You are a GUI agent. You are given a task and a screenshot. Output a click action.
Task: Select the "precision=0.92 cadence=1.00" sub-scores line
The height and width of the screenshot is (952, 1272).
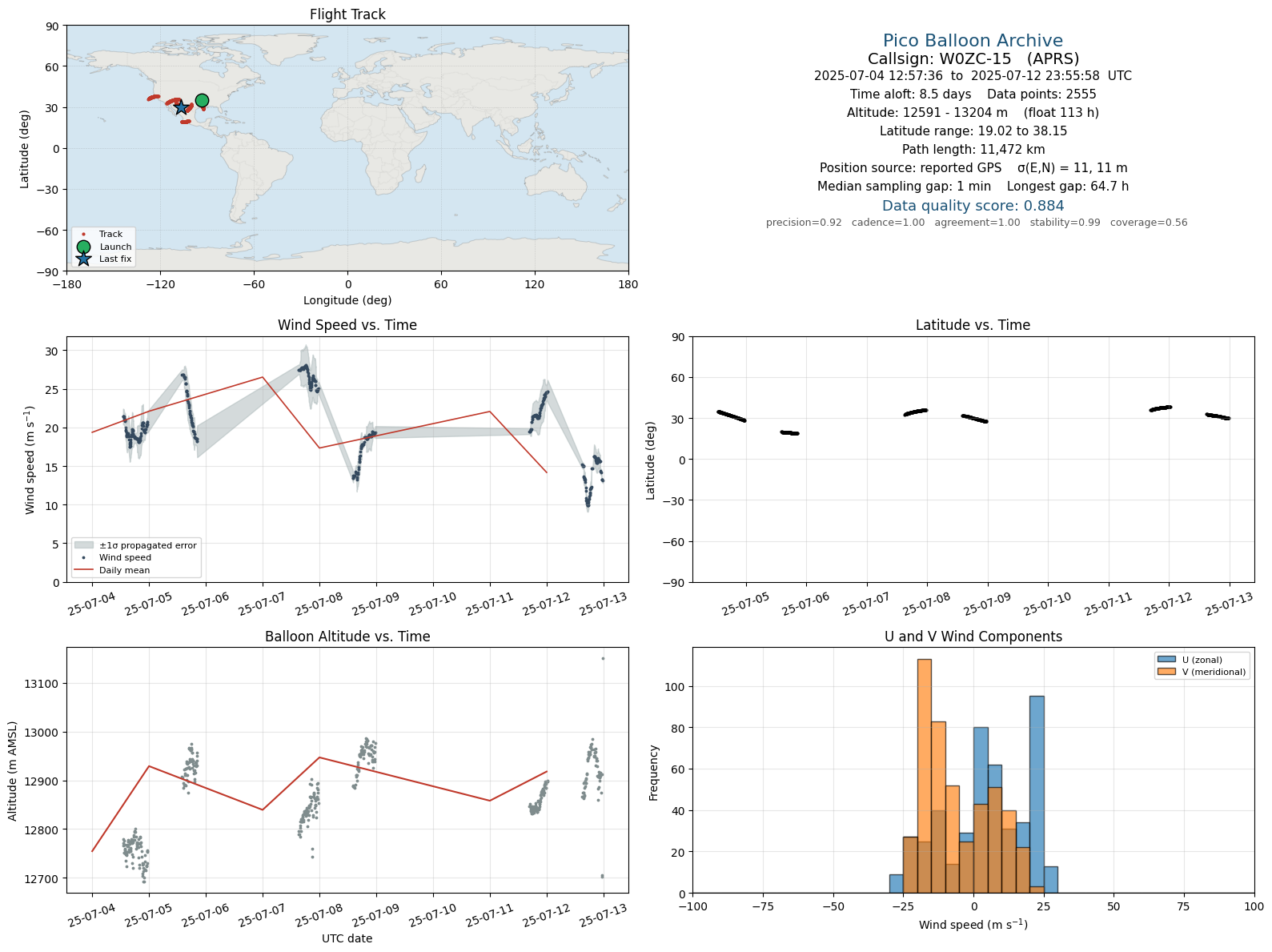pyautogui.click(x=977, y=223)
